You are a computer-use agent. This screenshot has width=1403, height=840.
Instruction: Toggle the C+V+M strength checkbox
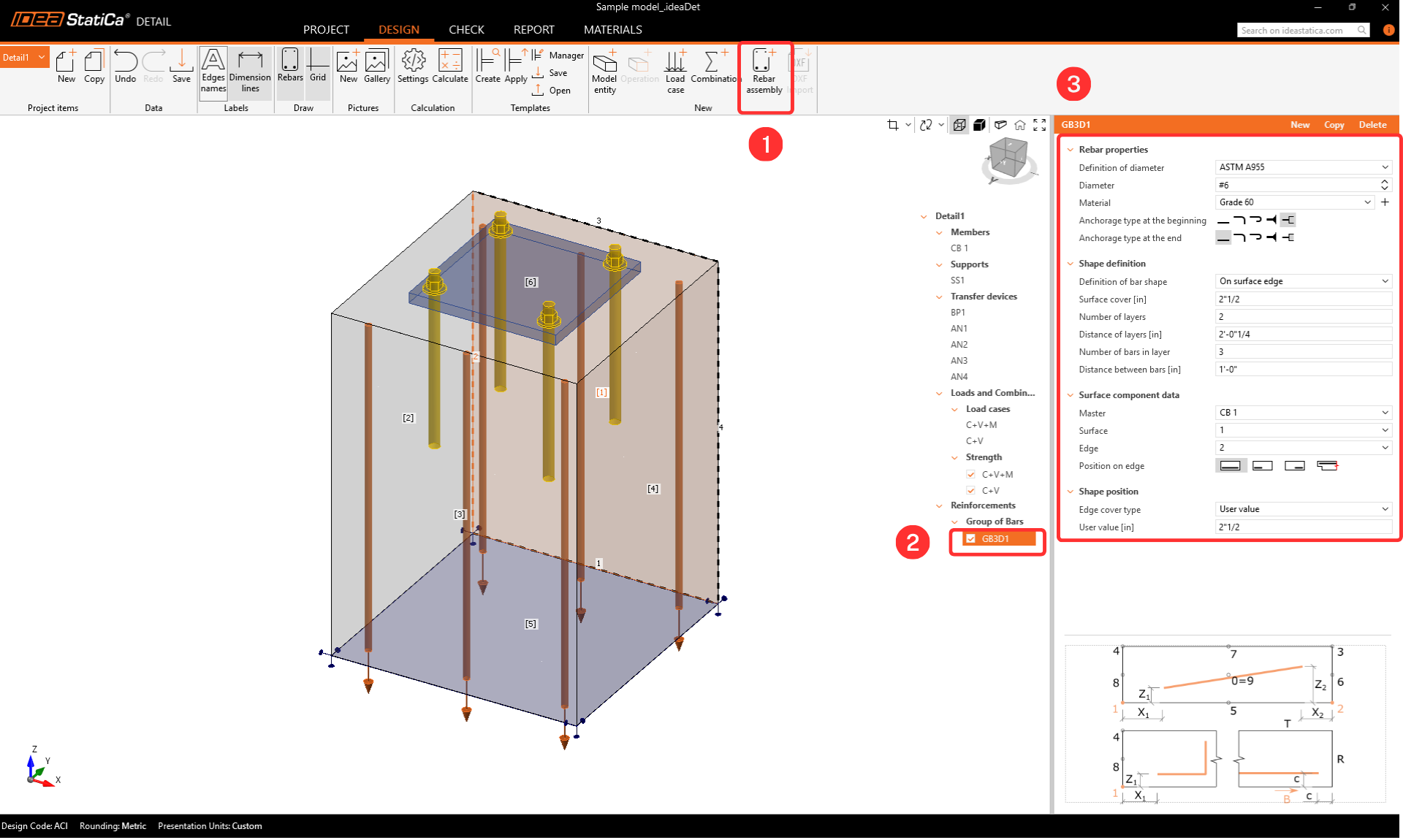(970, 475)
